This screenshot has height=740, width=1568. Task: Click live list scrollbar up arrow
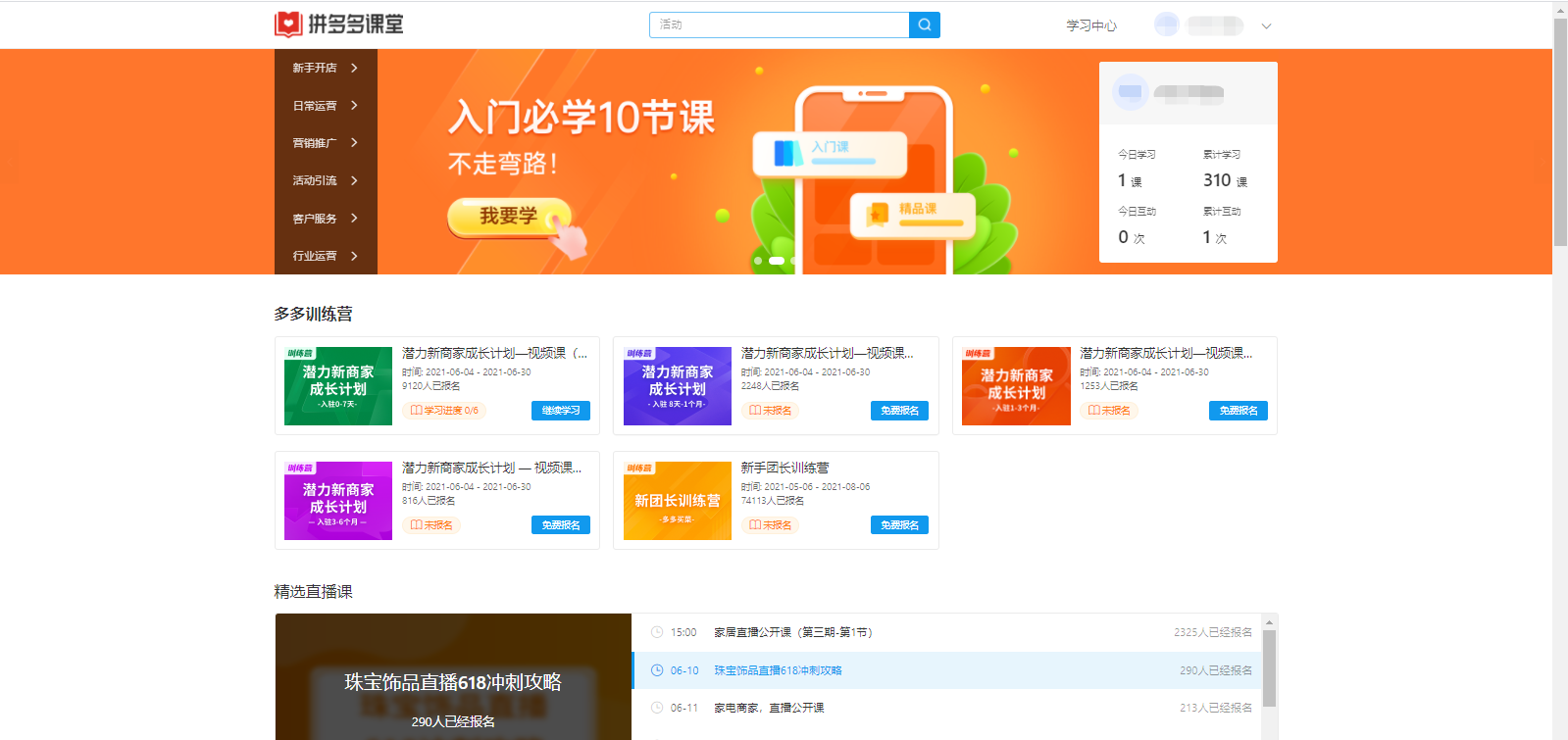point(1269,622)
